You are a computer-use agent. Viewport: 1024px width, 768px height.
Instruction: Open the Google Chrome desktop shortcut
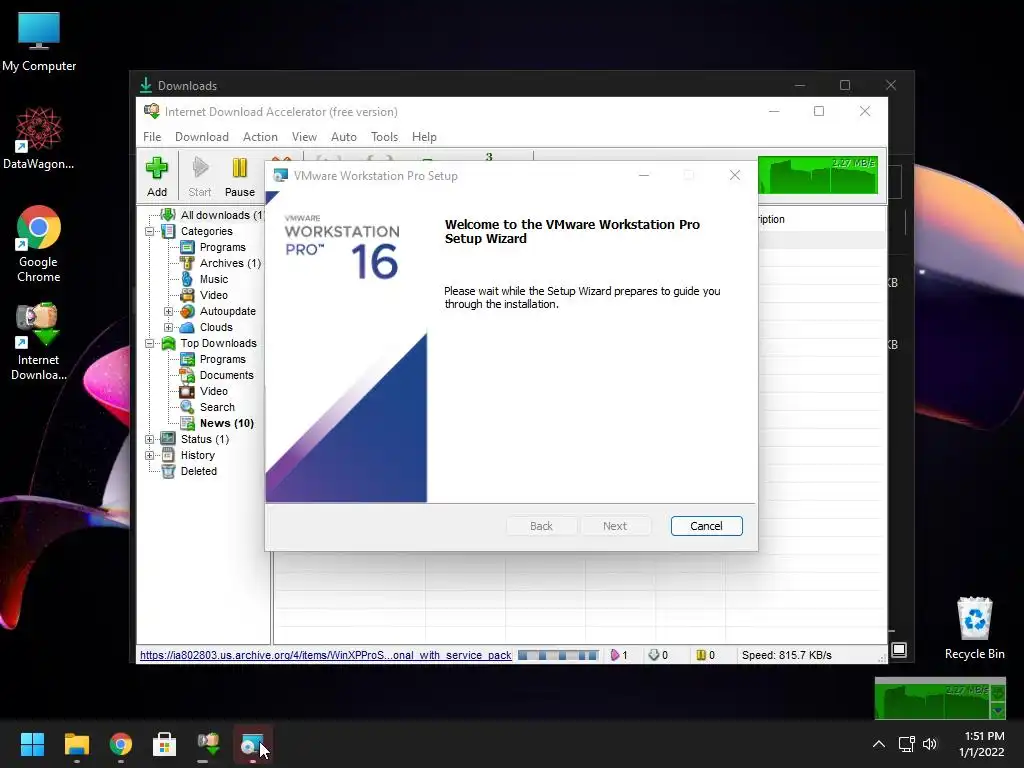[39, 244]
